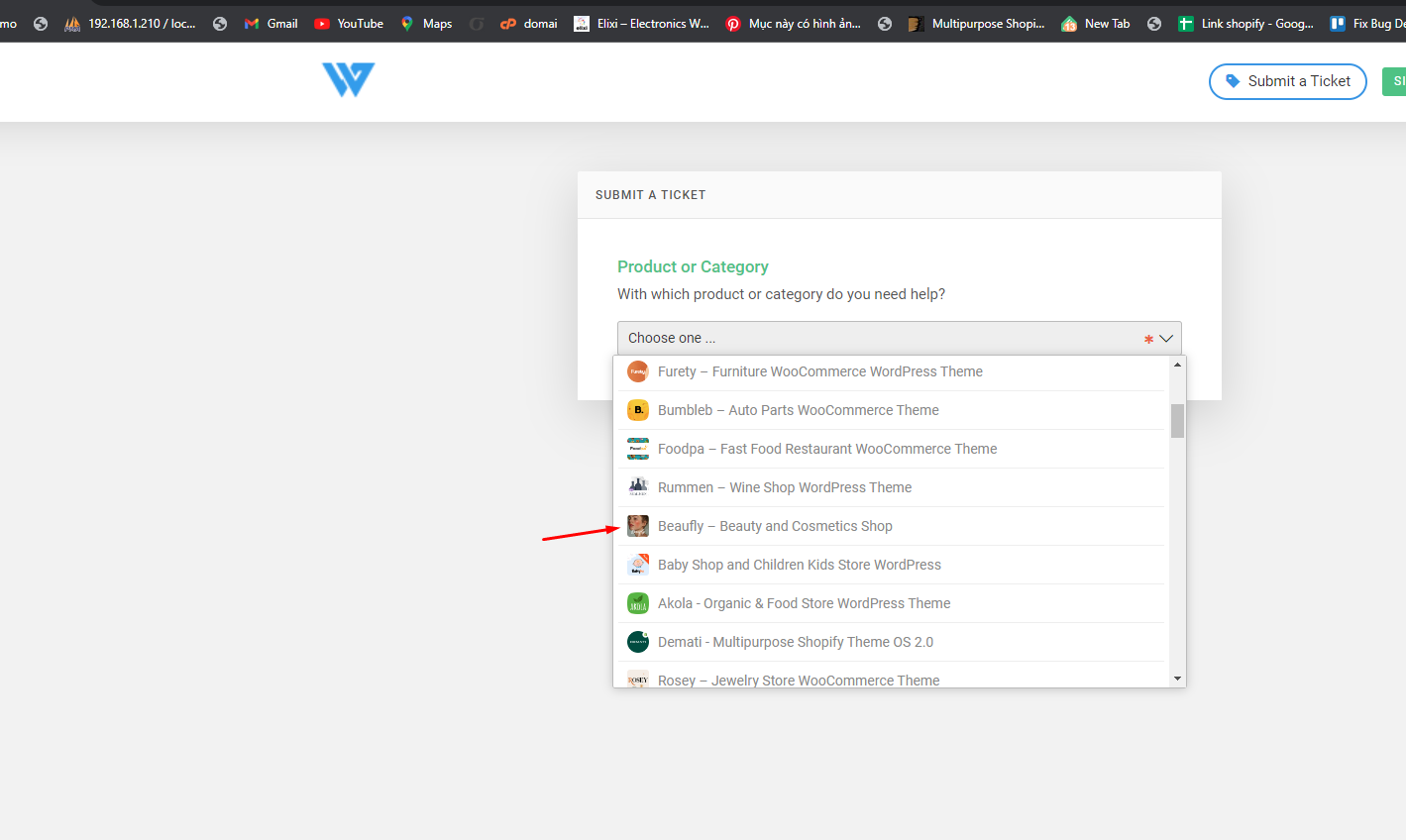1406x840 pixels.
Task: Select the Demati Multipurpose Shopify Theme option
Action: [x=891, y=642]
